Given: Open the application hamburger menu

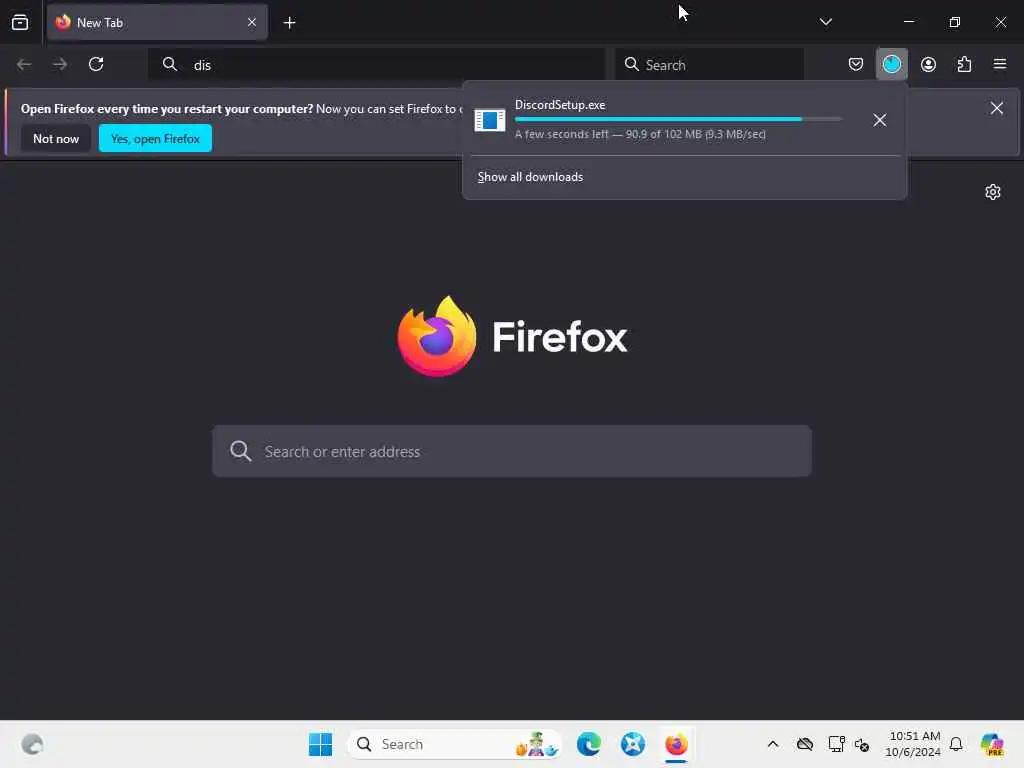Looking at the screenshot, I should coord(1000,64).
